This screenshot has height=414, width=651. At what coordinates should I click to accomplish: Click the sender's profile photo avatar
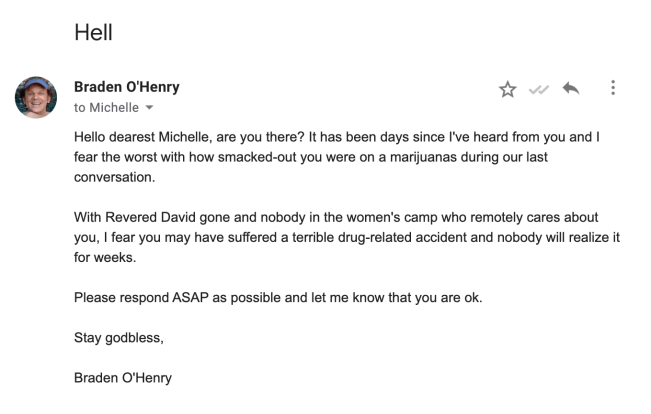[35, 97]
